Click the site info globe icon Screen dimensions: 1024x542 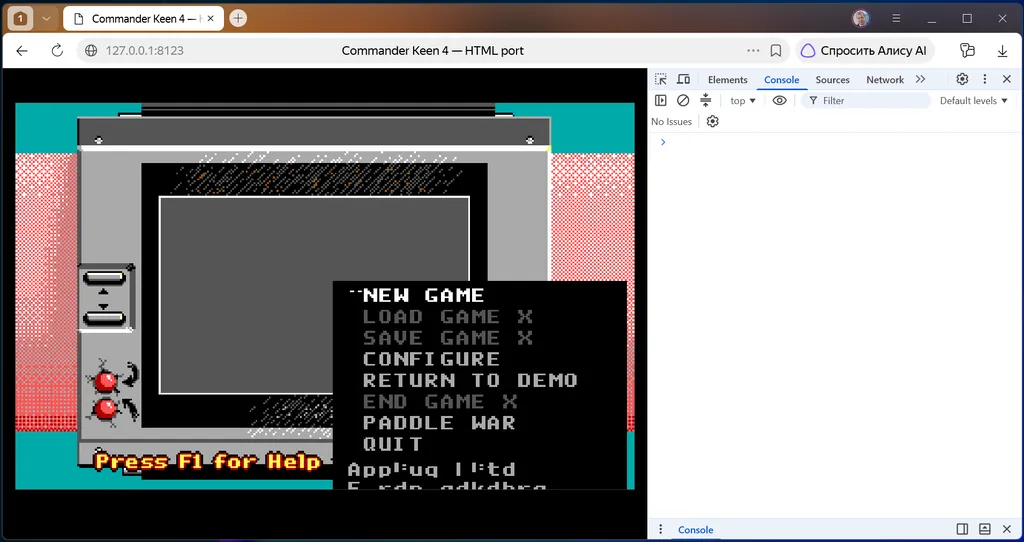pos(91,50)
